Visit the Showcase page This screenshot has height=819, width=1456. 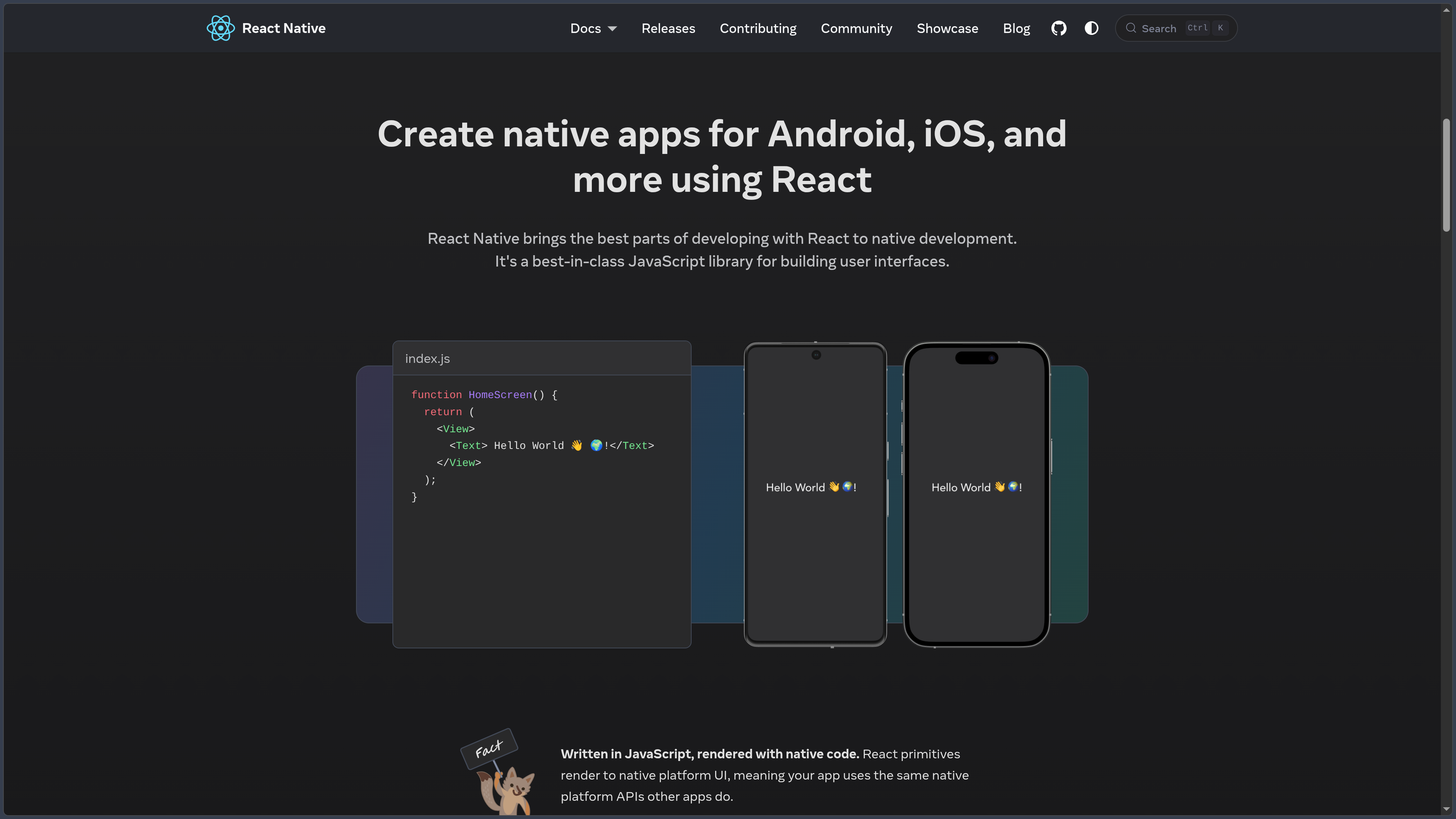[x=947, y=28]
